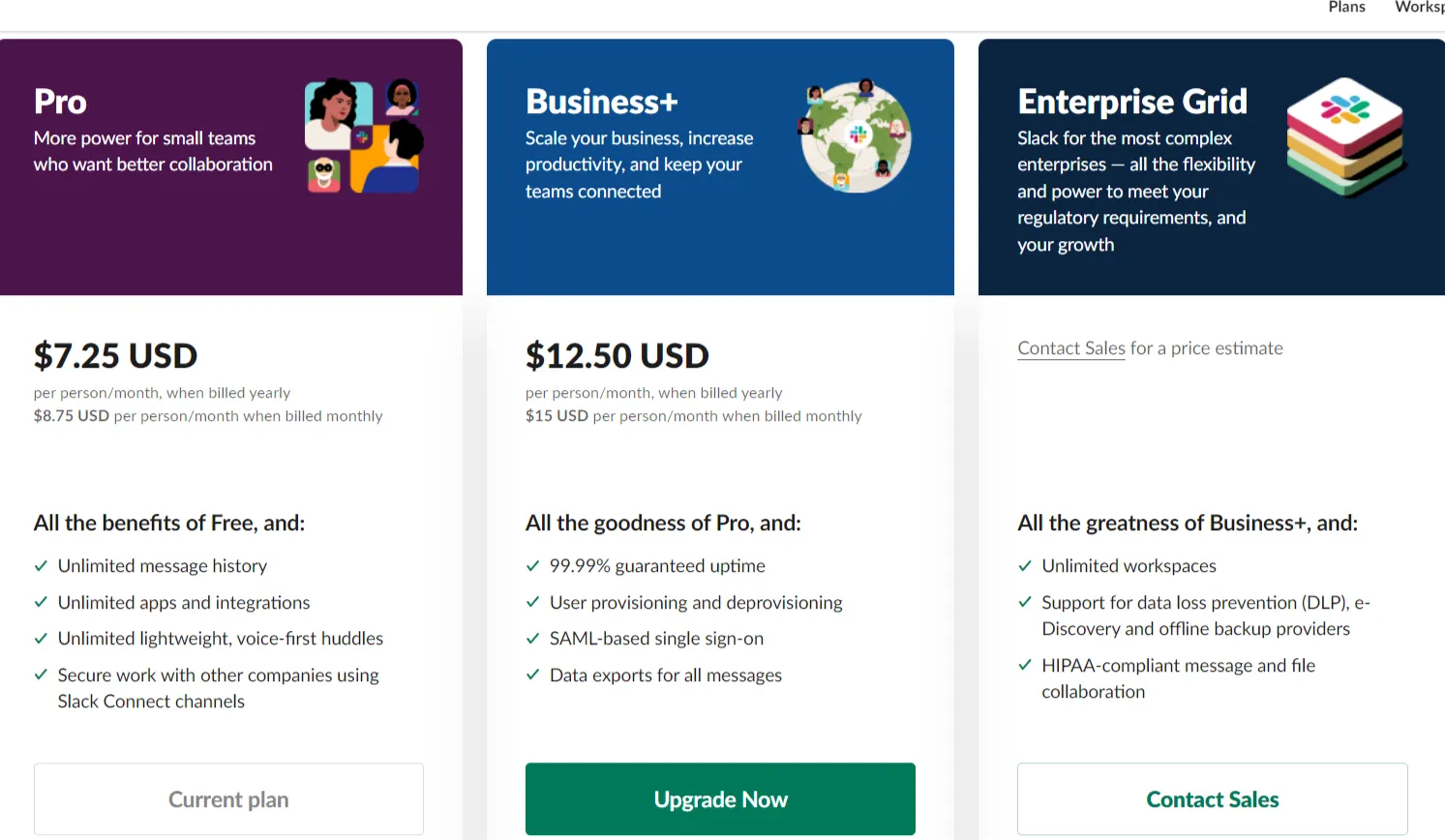The image size is (1445, 840).
Task: Click the checkmark beside Unlimited workspaces
Action: [x=1025, y=565]
